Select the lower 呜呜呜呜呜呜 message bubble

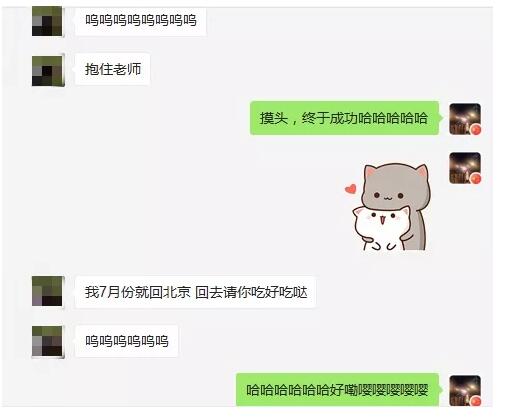tap(126, 341)
